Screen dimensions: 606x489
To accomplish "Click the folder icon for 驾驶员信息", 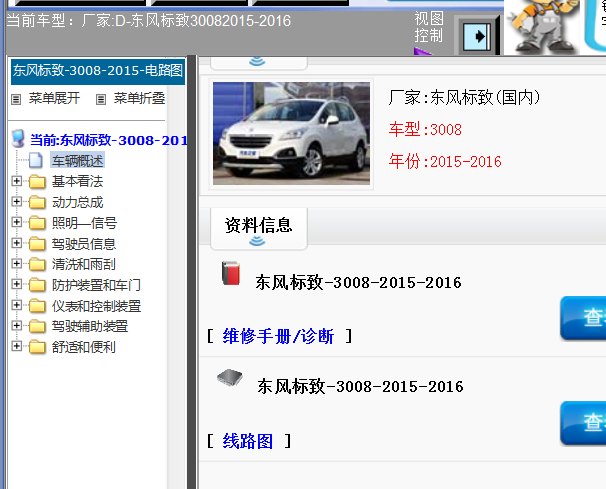I will 37,244.
